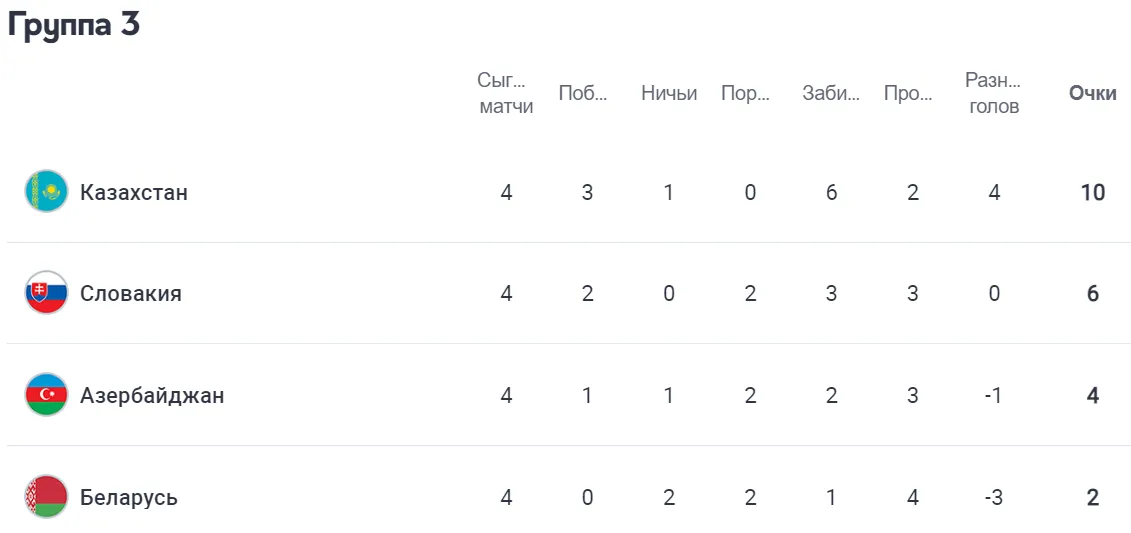This screenshot has width=1131, height=533.
Task: Click Slovakia's points value 6
Action: pyautogui.click(x=1093, y=294)
